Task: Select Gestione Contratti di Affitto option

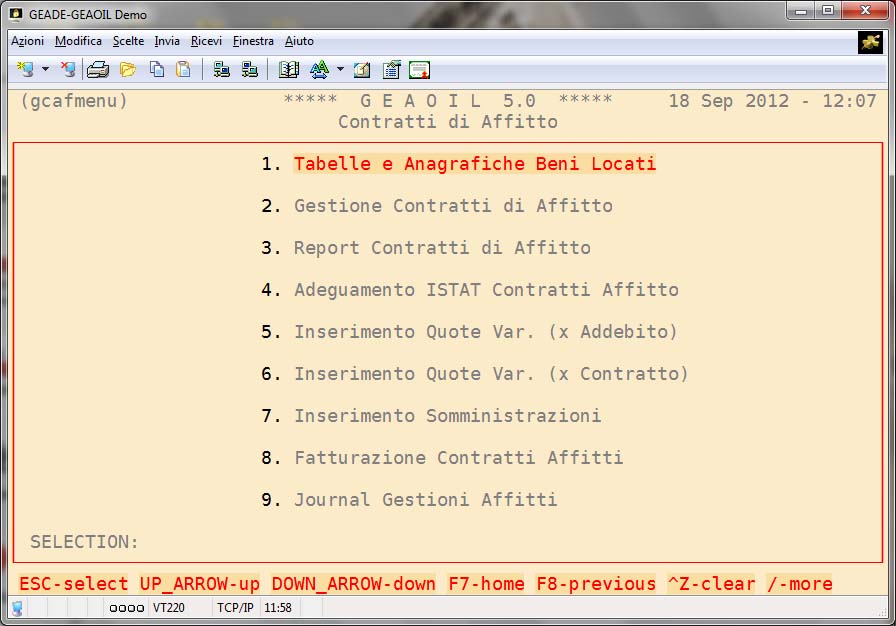Action: pyautogui.click(x=452, y=206)
